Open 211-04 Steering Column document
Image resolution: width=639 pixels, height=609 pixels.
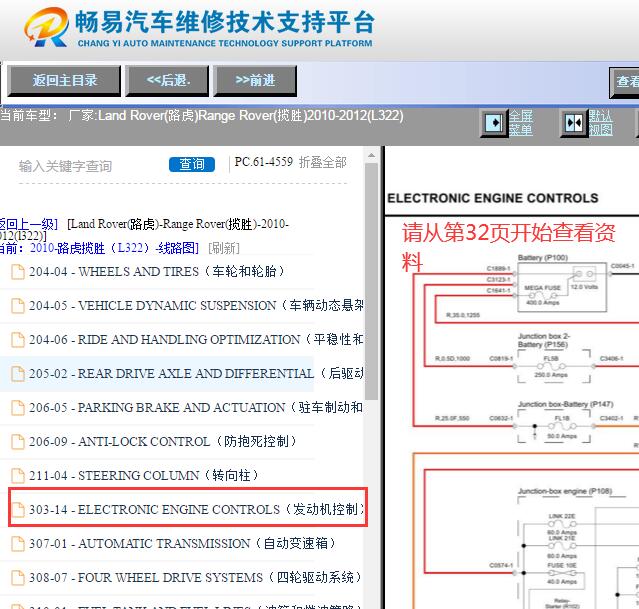[143, 475]
